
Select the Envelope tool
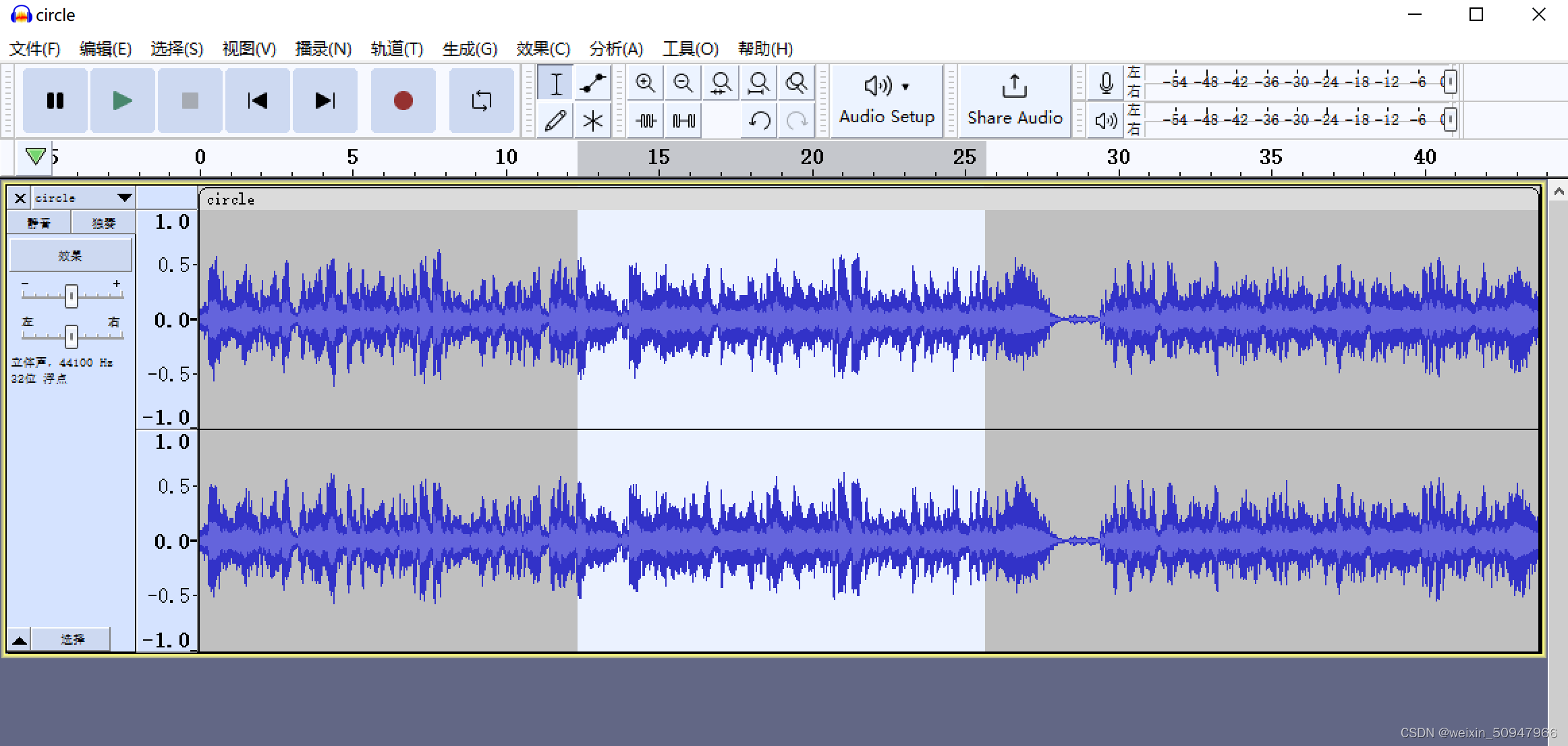tap(592, 83)
